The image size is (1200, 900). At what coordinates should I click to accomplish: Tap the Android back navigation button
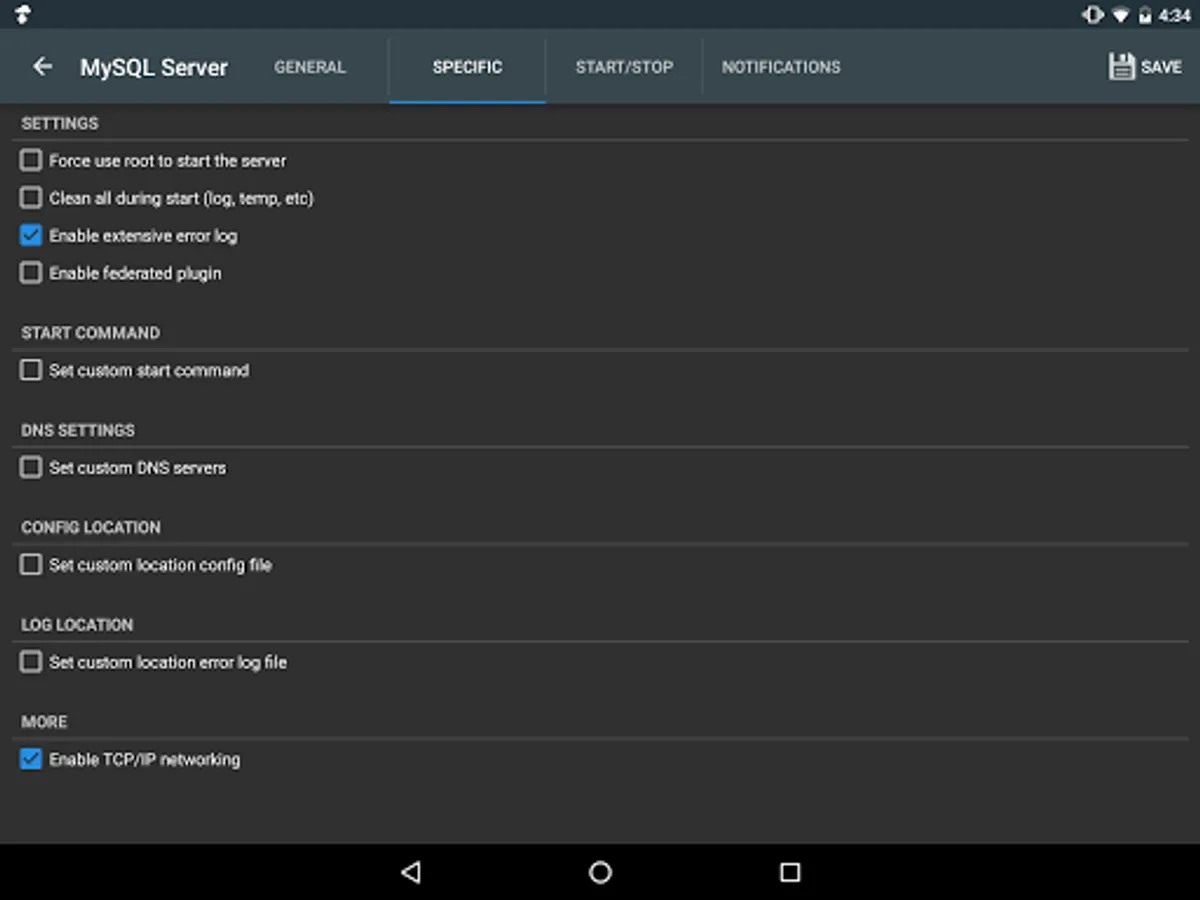point(410,872)
